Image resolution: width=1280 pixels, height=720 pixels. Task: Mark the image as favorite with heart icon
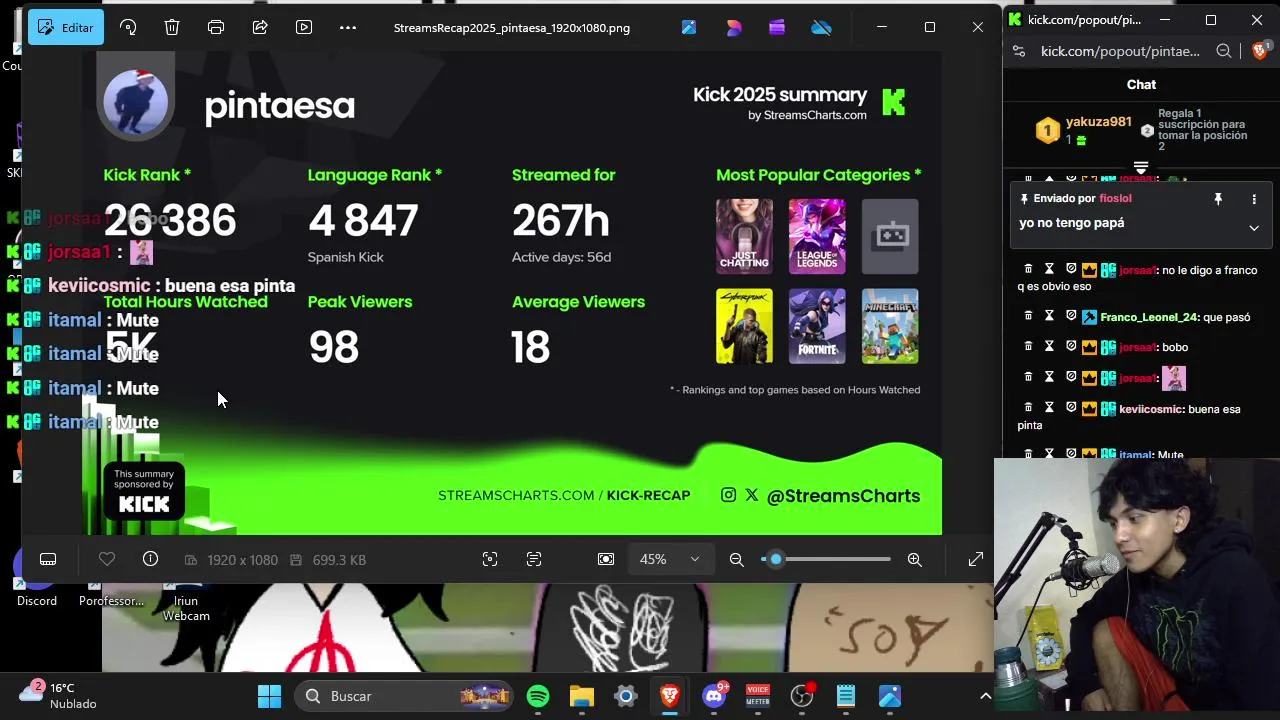107,559
